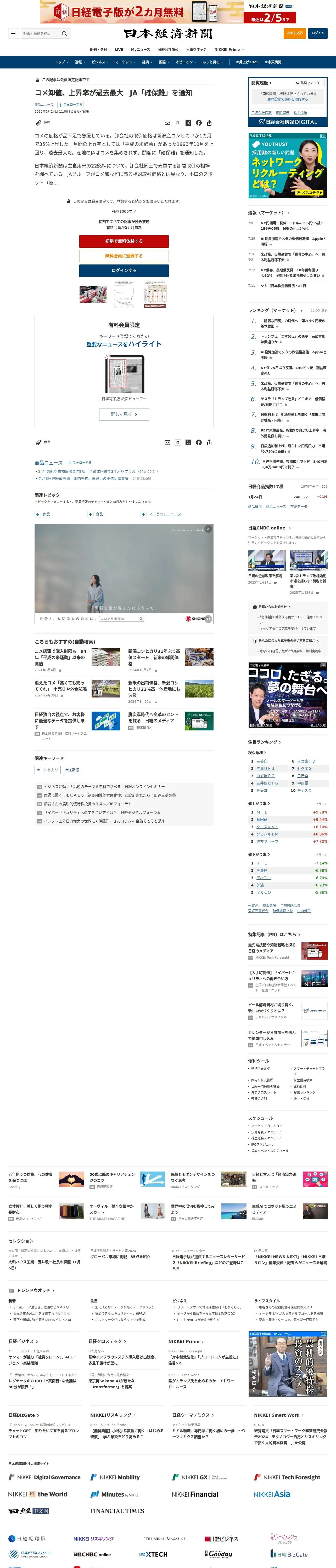Click the X share icon under headline
The width and height of the screenshot is (336, 1568).
point(188,123)
